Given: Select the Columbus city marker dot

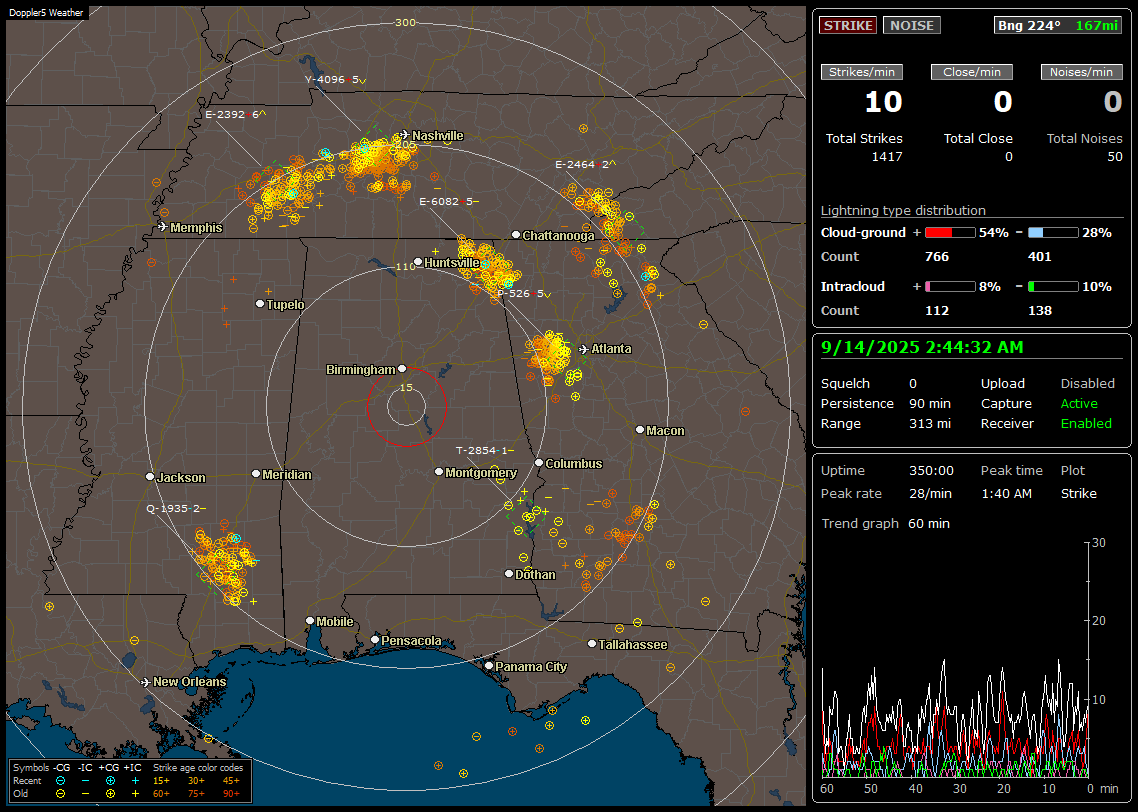Looking at the screenshot, I should [x=539, y=462].
